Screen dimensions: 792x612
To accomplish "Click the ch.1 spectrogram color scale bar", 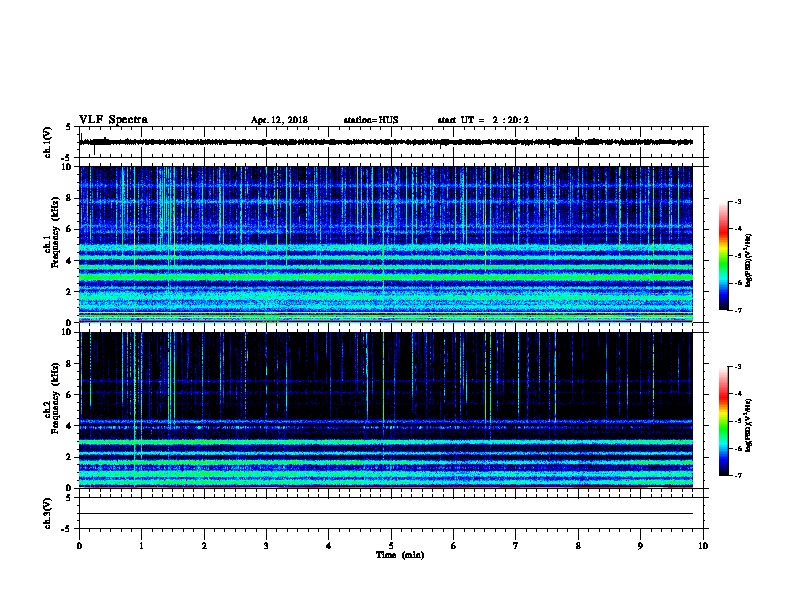I will tap(723, 256).
